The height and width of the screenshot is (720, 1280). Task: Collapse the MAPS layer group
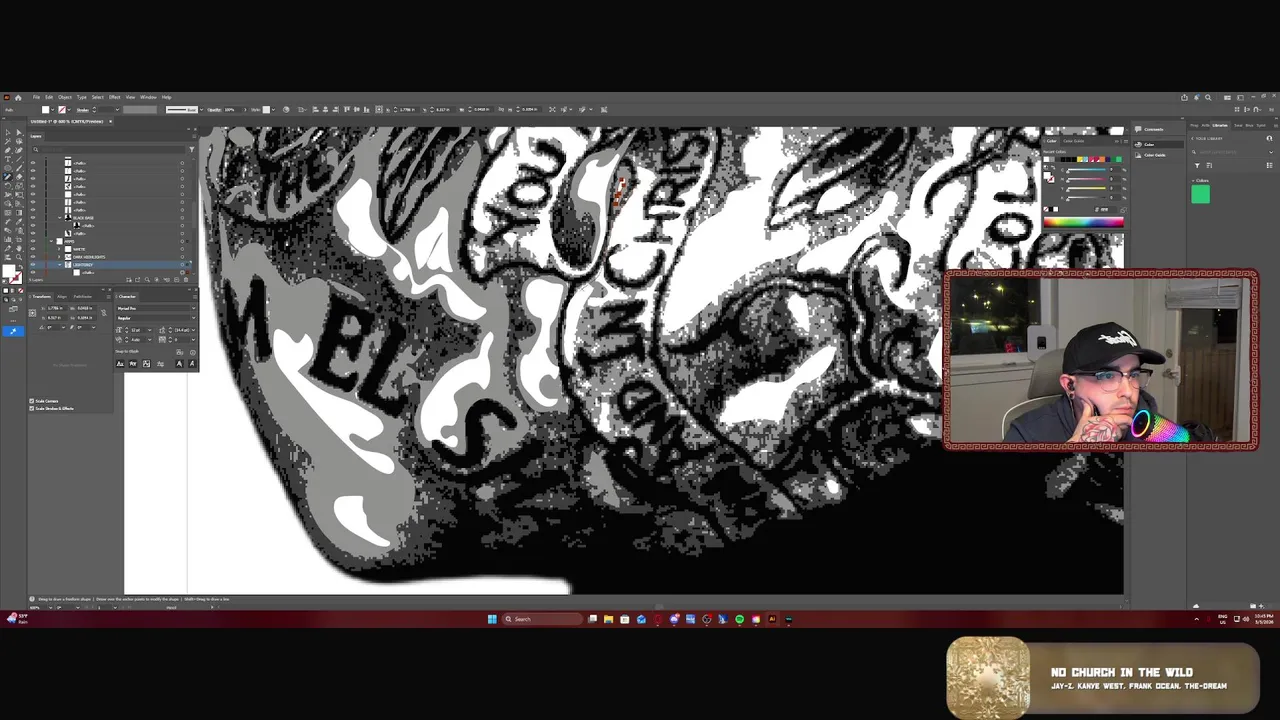(51, 241)
